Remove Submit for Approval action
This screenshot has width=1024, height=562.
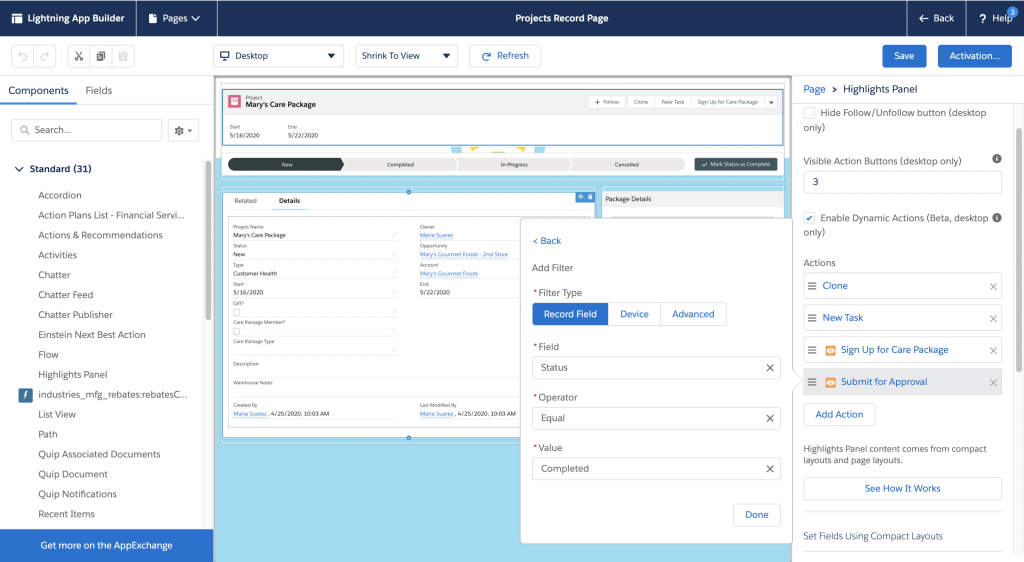(x=993, y=382)
